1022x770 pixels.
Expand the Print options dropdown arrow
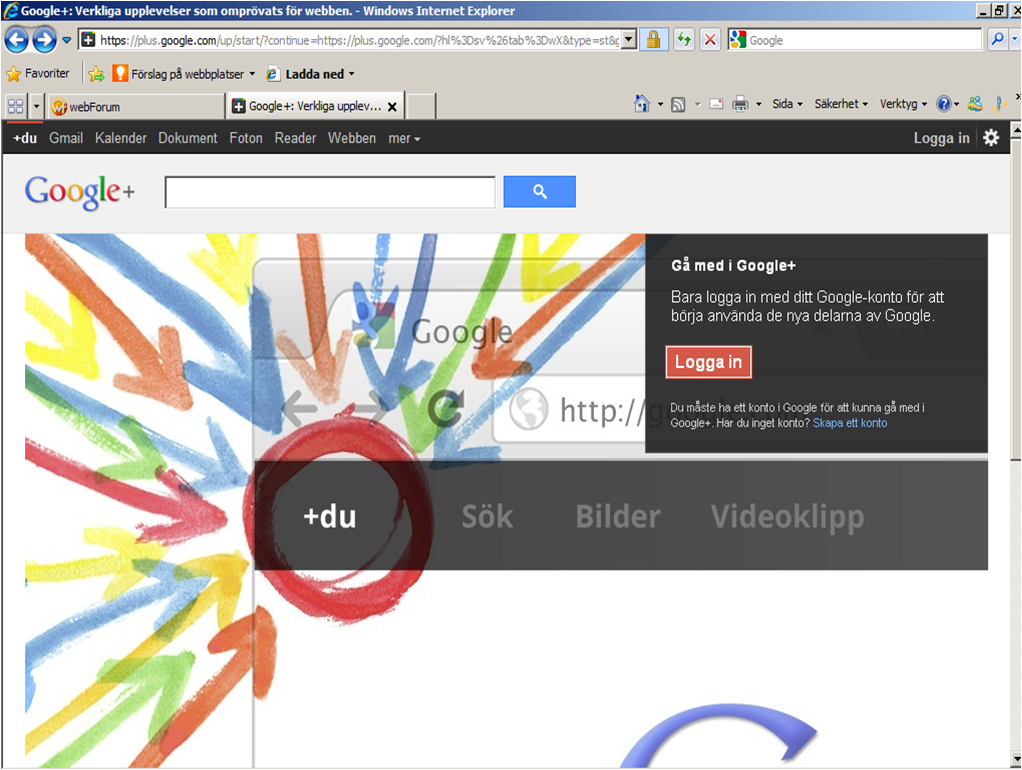pos(759,104)
